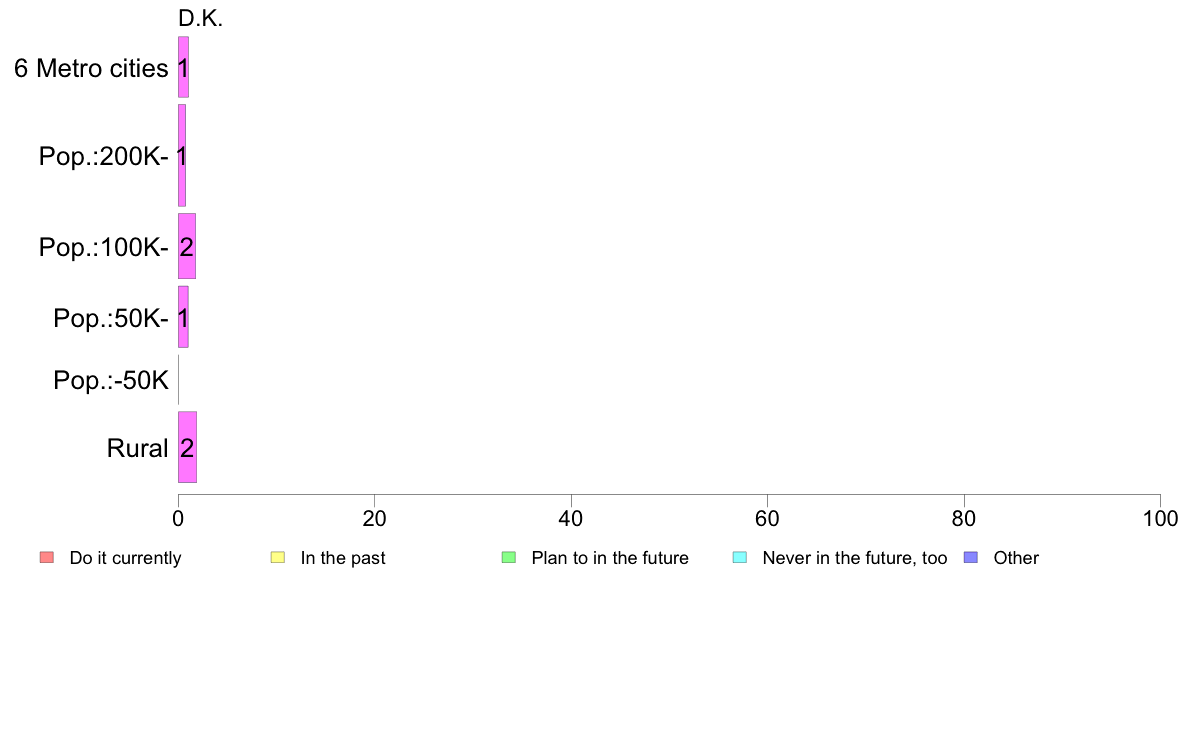Click the 'Rural' row label

tap(137, 448)
